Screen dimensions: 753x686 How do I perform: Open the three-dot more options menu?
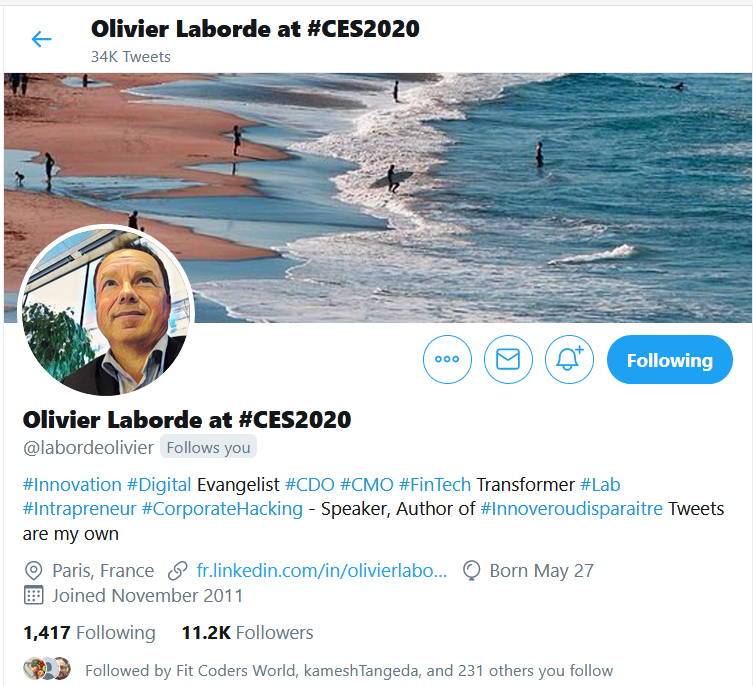[447, 359]
